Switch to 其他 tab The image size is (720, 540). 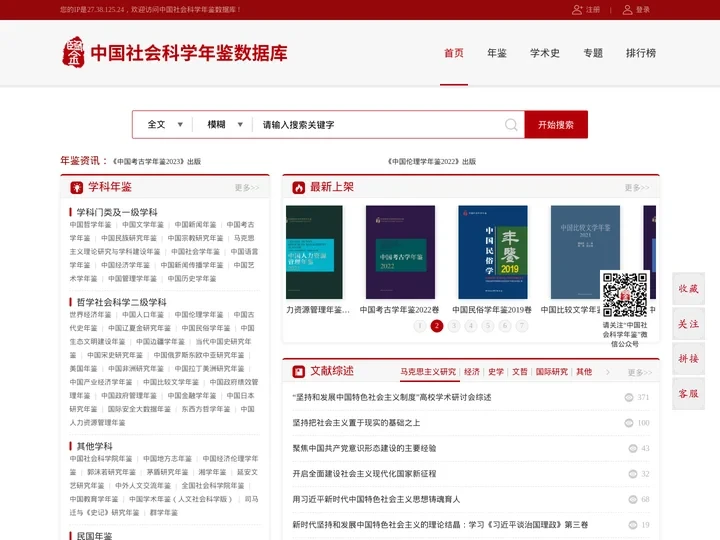point(584,372)
